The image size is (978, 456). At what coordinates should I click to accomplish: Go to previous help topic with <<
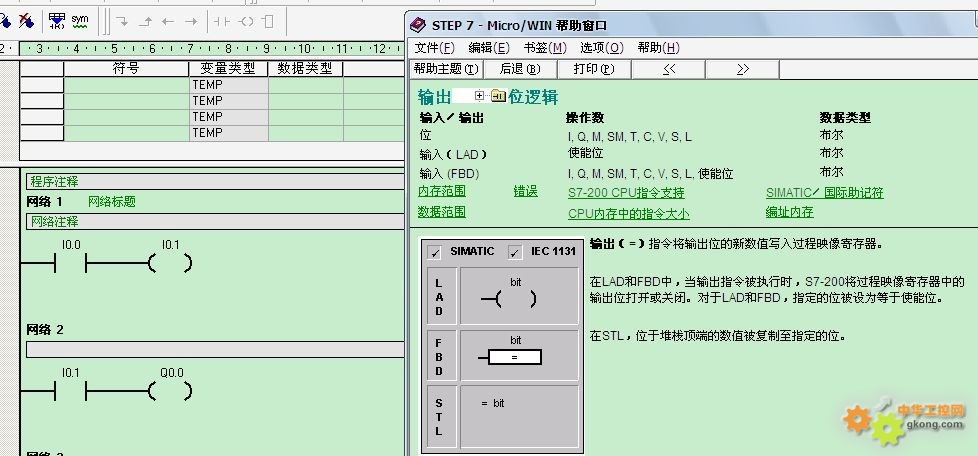[x=669, y=69]
